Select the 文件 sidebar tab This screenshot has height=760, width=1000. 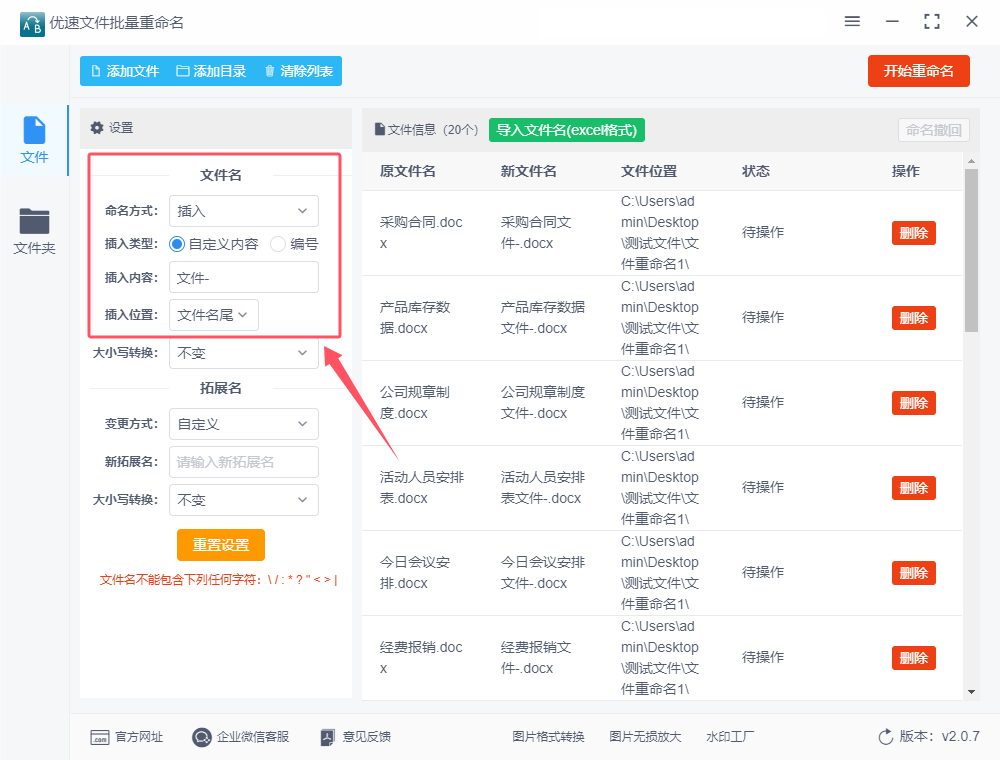(34, 140)
